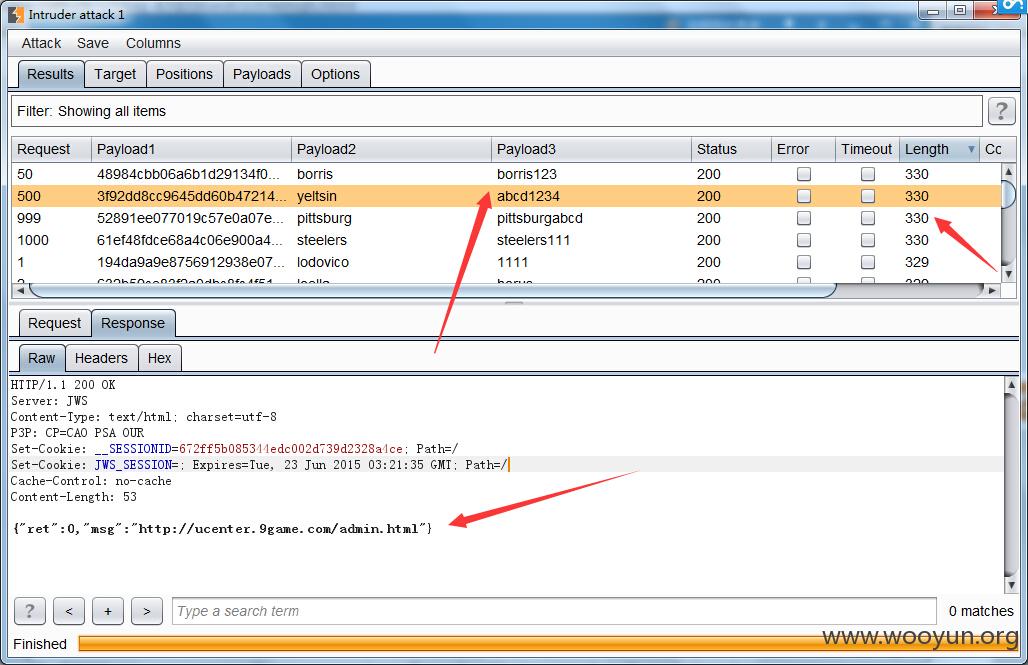Click the Content-Length: 53 header line
This screenshot has height=665, width=1028.
pos(73,497)
